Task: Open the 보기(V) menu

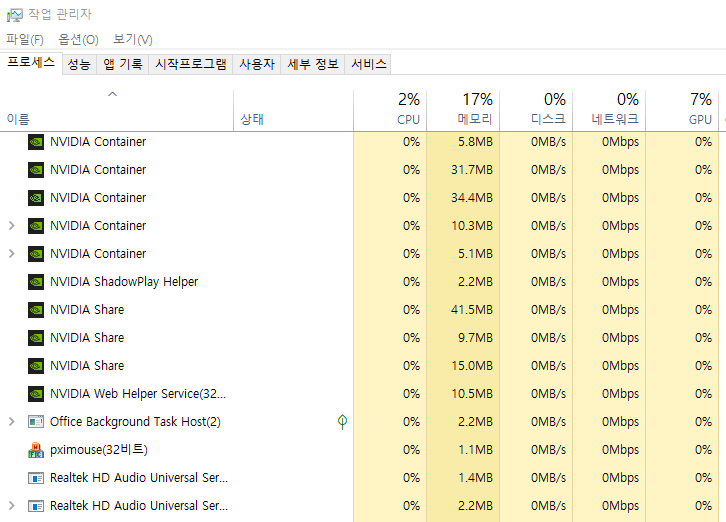Action: pos(133,39)
